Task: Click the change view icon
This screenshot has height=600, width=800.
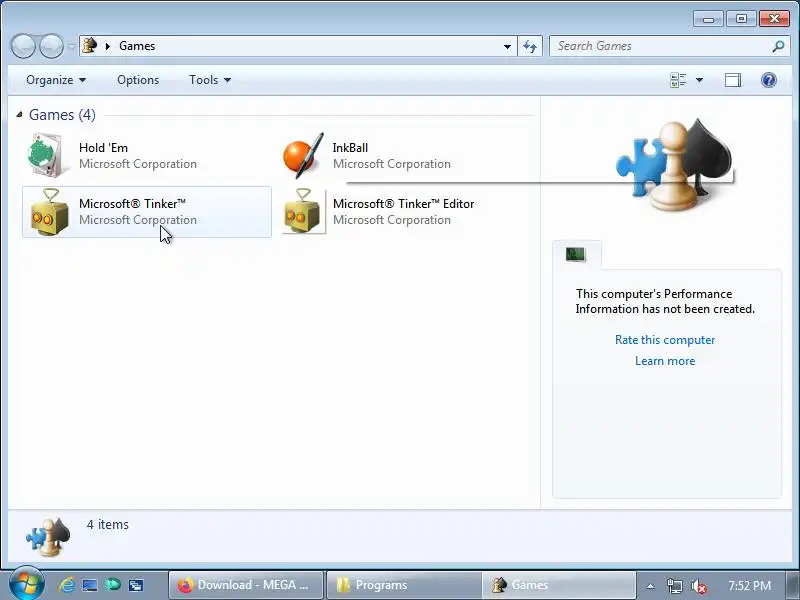Action: tap(678, 80)
